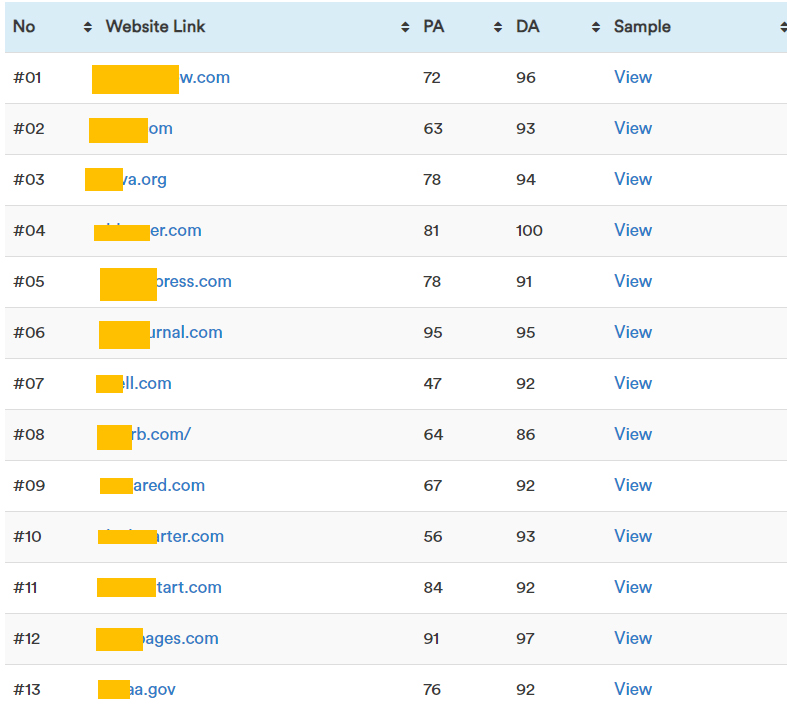Sort table by the No column arrows
The height and width of the screenshot is (717, 787).
[88, 27]
